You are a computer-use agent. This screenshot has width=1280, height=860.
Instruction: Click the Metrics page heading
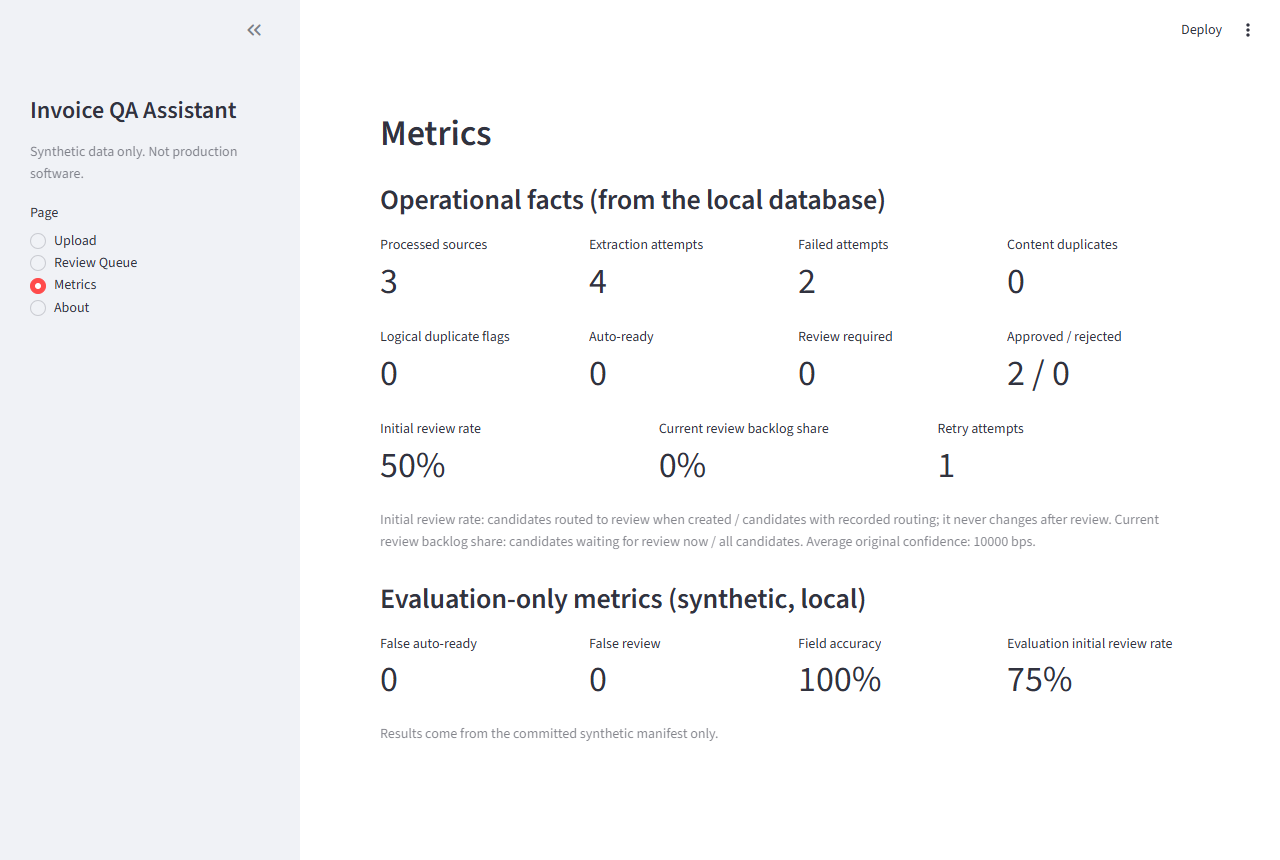tap(436, 133)
